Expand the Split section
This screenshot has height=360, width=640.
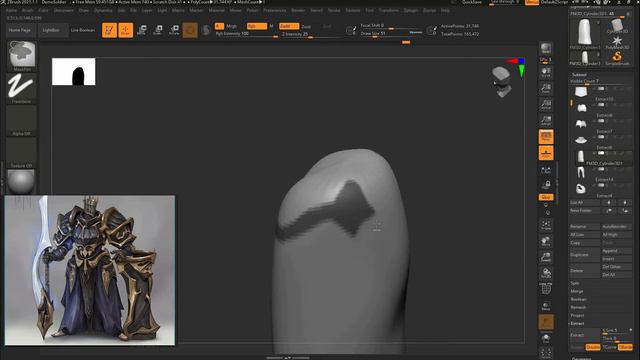pos(575,283)
